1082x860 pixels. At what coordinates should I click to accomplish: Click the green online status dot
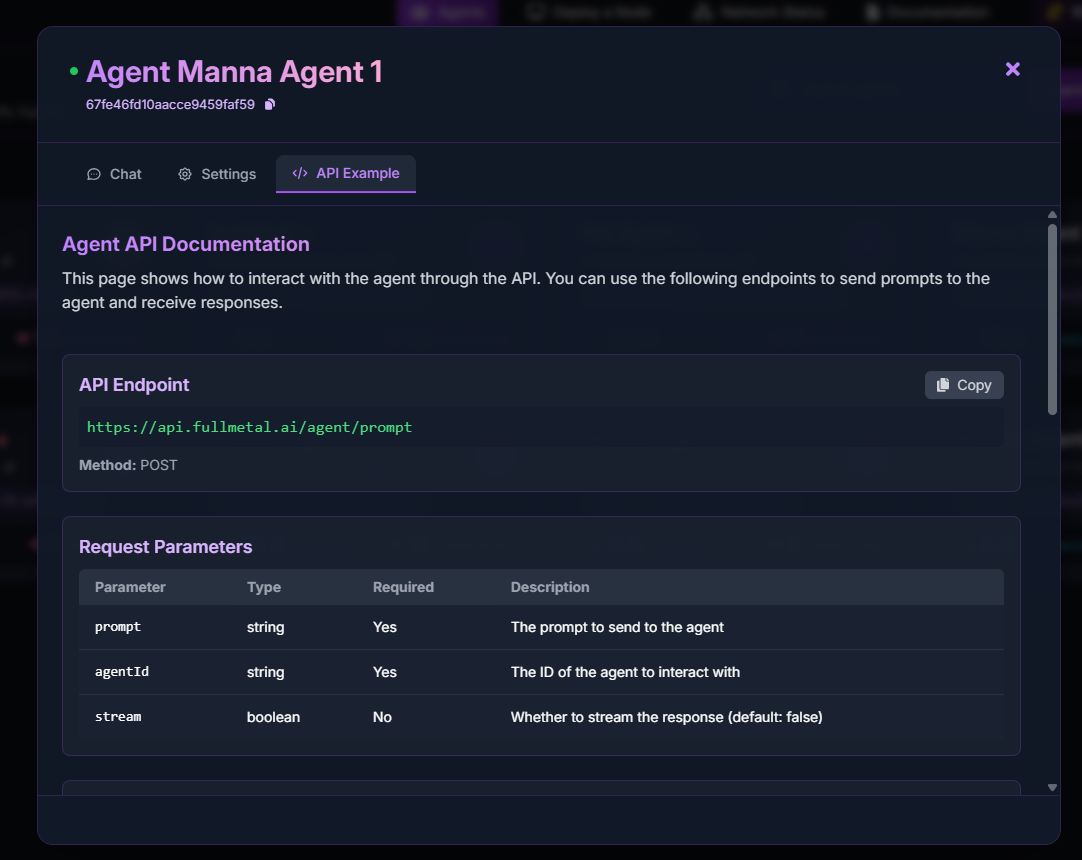73,72
